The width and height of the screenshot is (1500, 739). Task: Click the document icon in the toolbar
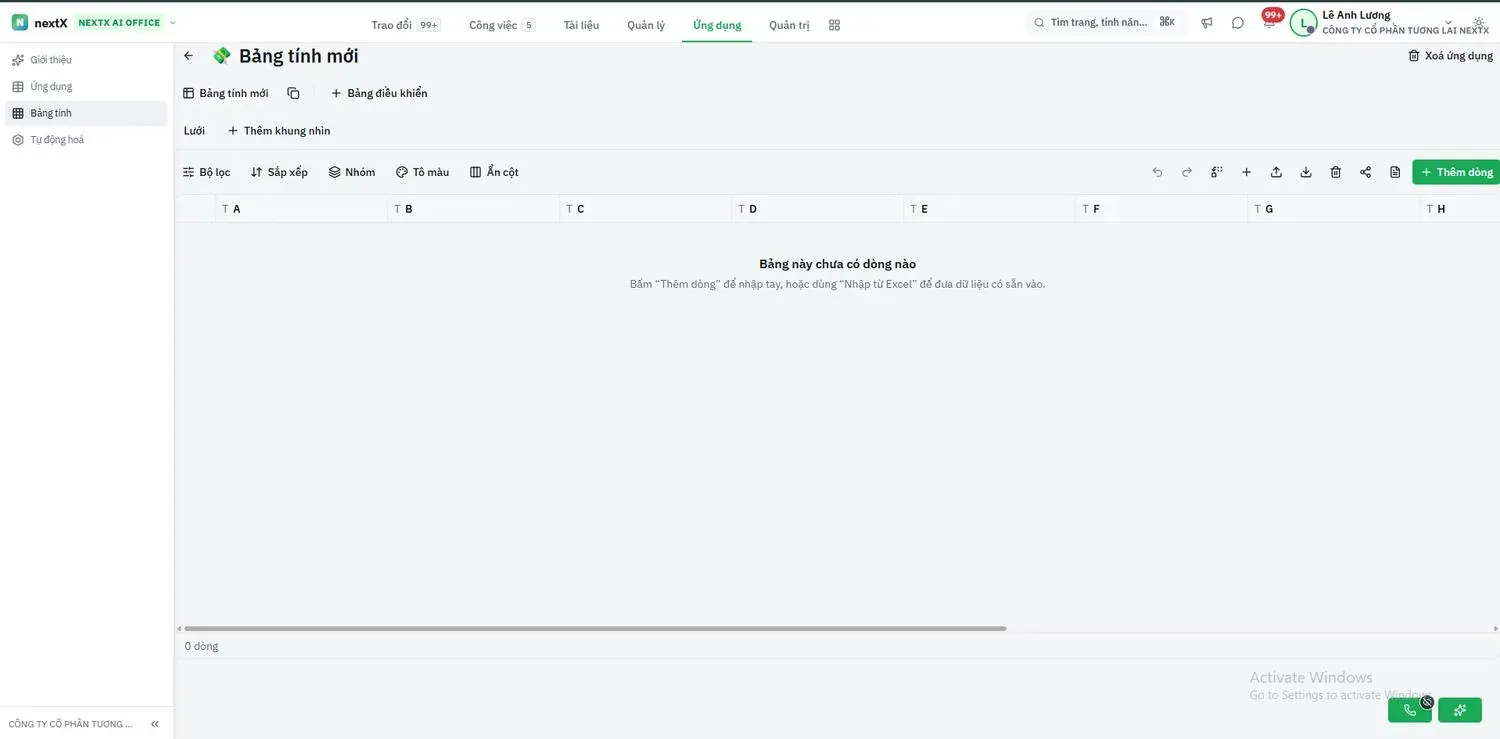(1395, 172)
